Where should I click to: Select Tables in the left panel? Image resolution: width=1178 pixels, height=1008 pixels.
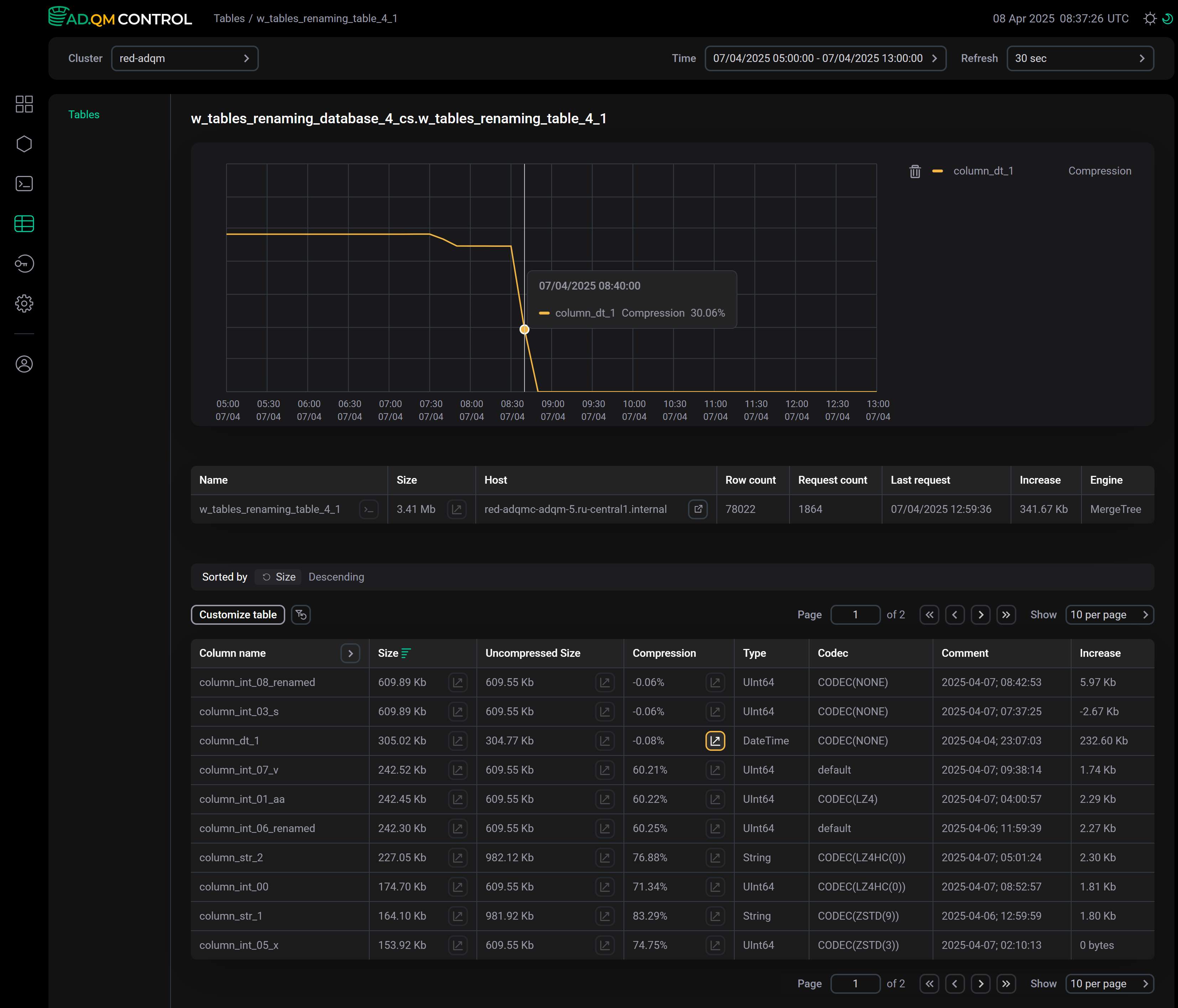click(84, 115)
